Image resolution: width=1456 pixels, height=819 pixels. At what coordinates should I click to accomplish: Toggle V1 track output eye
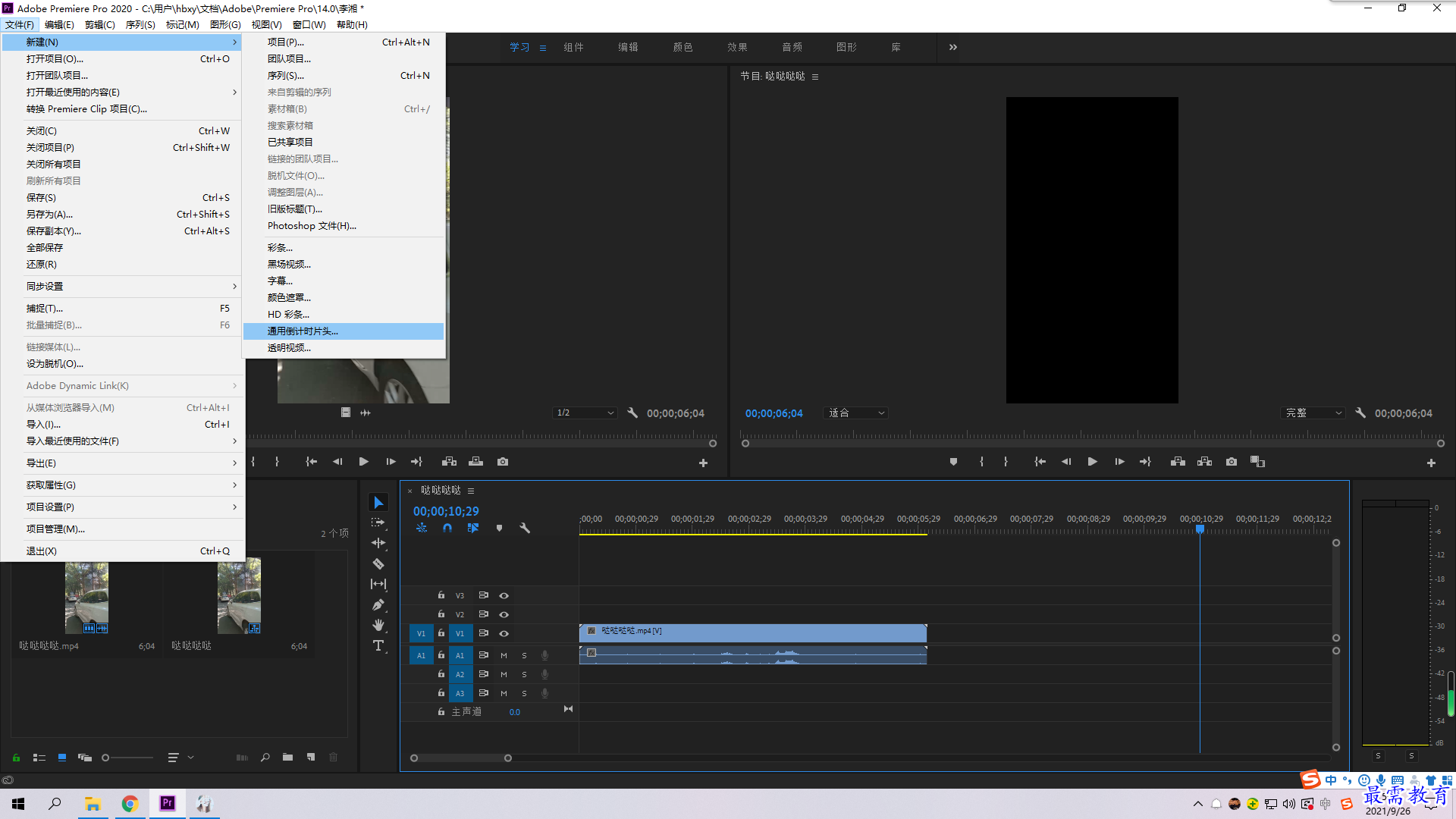point(504,633)
